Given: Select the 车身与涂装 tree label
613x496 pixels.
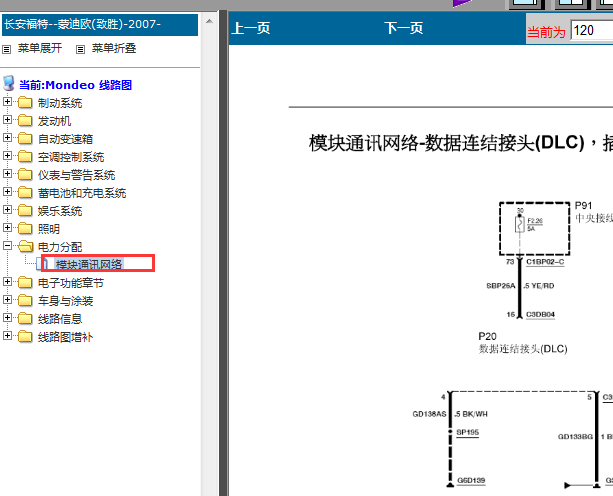Looking at the screenshot, I should pyautogui.click(x=65, y=301).
